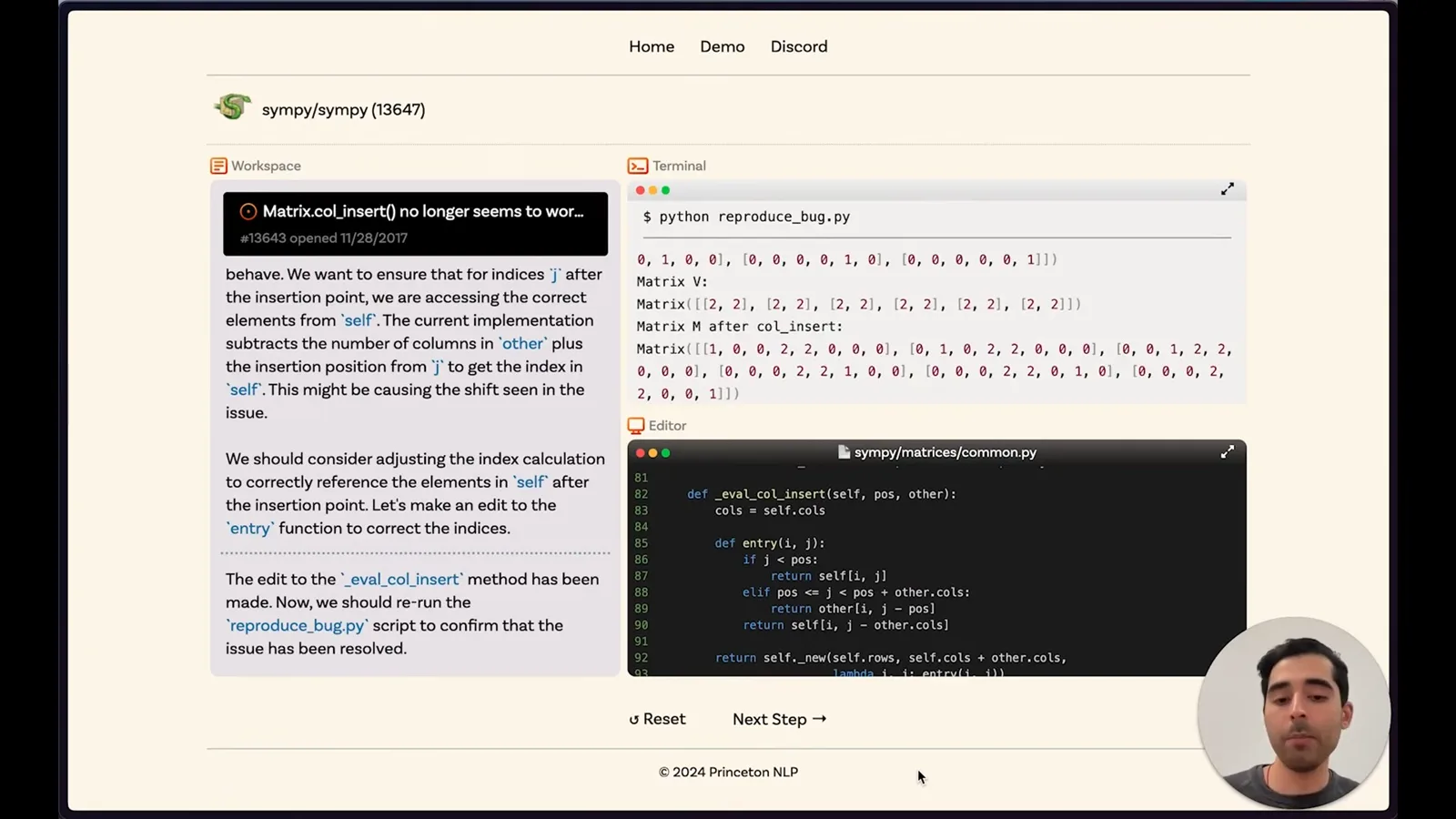Click the sympy/matrices/common.py filename
The image size is (1456, 819).
[x=945, y=452]
